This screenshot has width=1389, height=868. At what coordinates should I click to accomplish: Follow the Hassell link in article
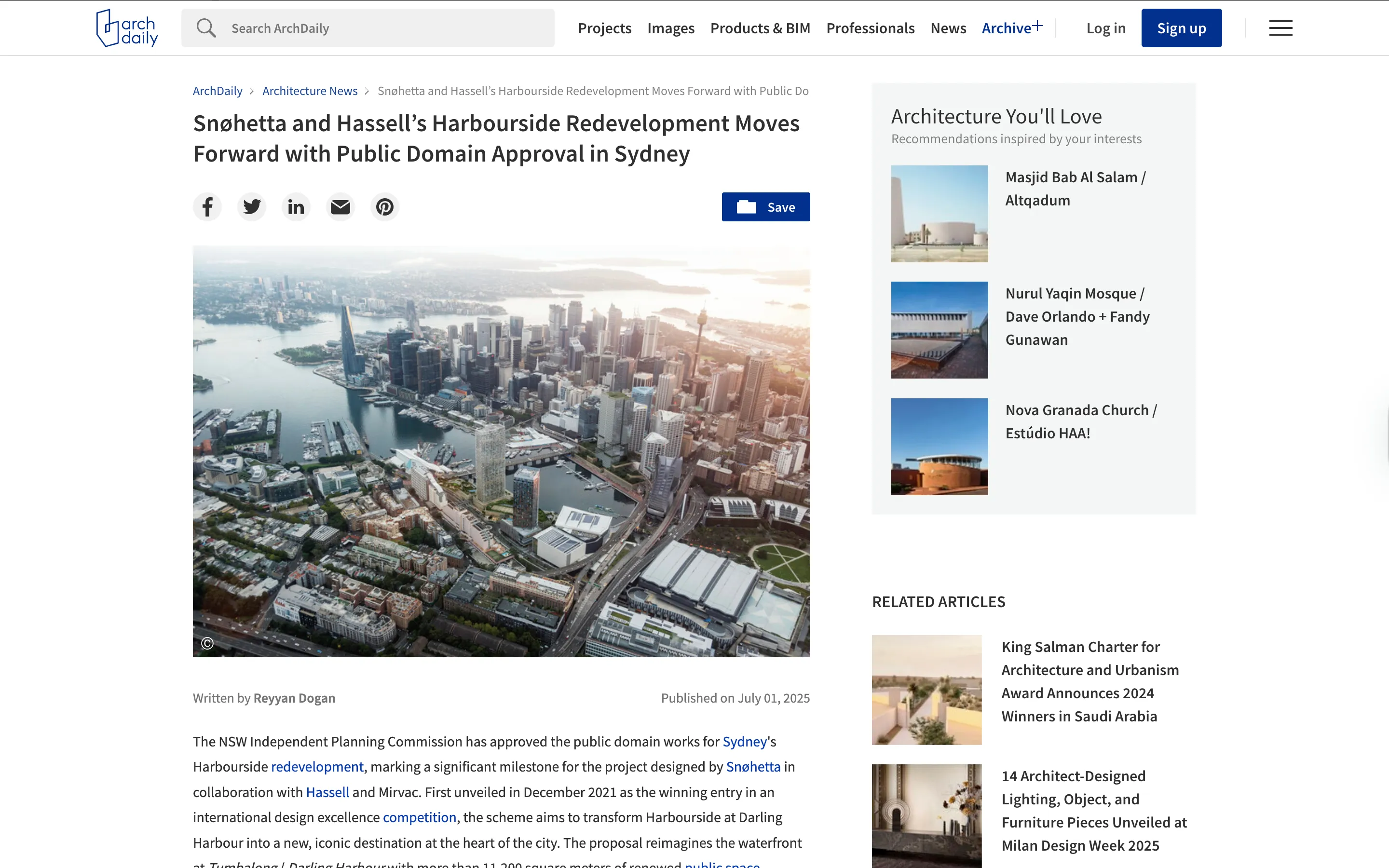point(327,792)
